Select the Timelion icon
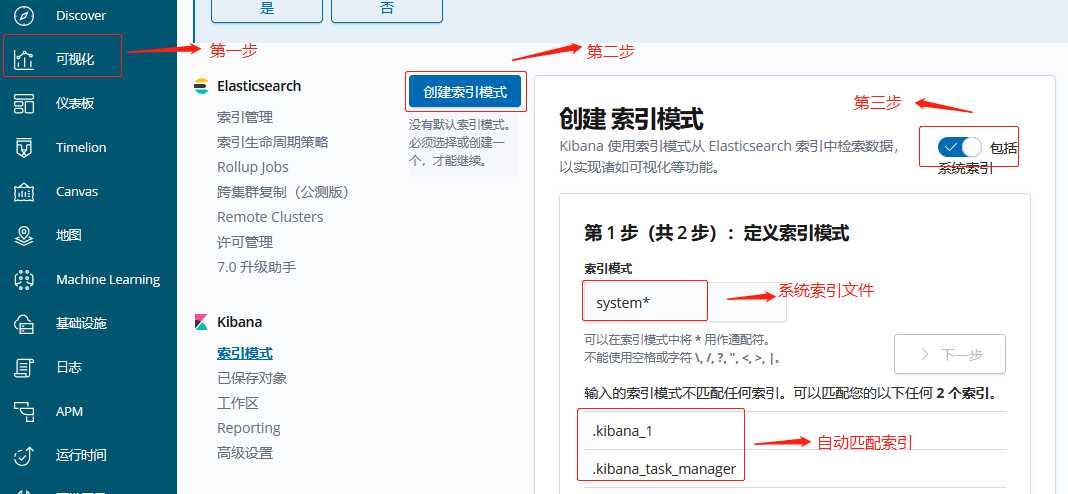Viewport: 1068px width, 494px height. 24,148
